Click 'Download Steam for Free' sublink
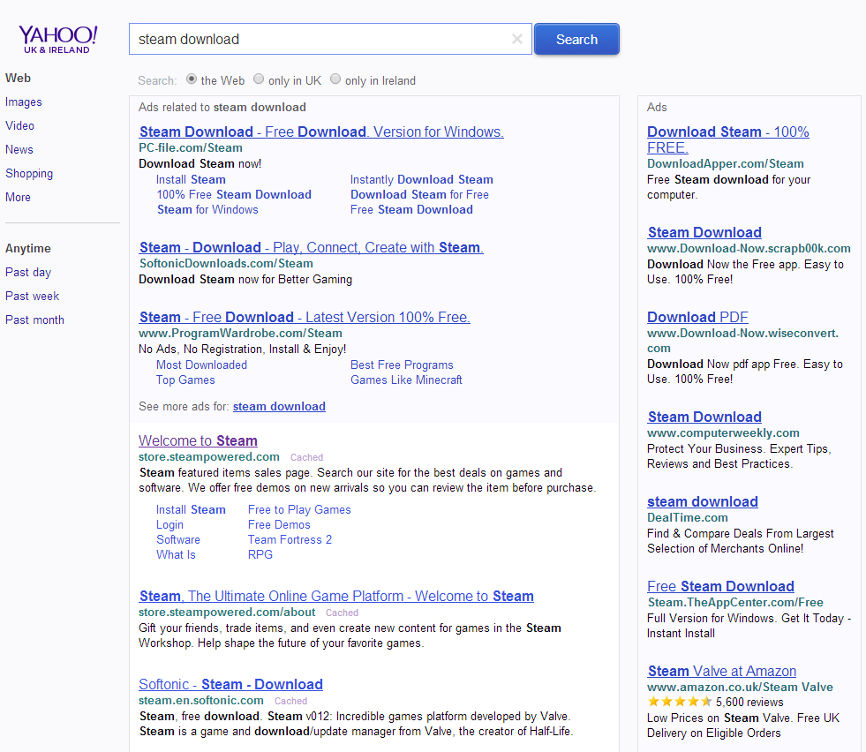 click(x=419, y=194)
